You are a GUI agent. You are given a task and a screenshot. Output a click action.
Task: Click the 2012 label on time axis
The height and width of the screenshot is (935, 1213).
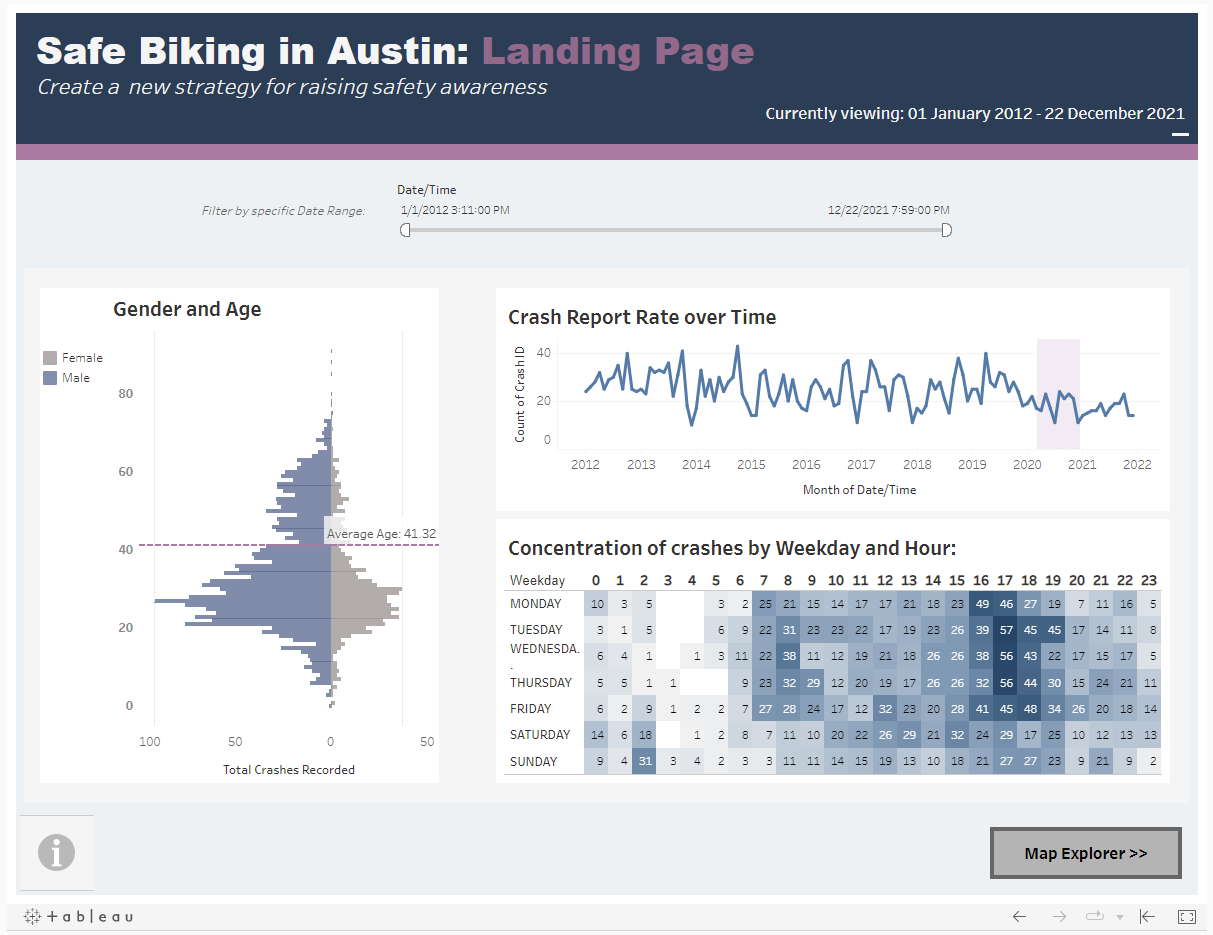coord(585,465)
